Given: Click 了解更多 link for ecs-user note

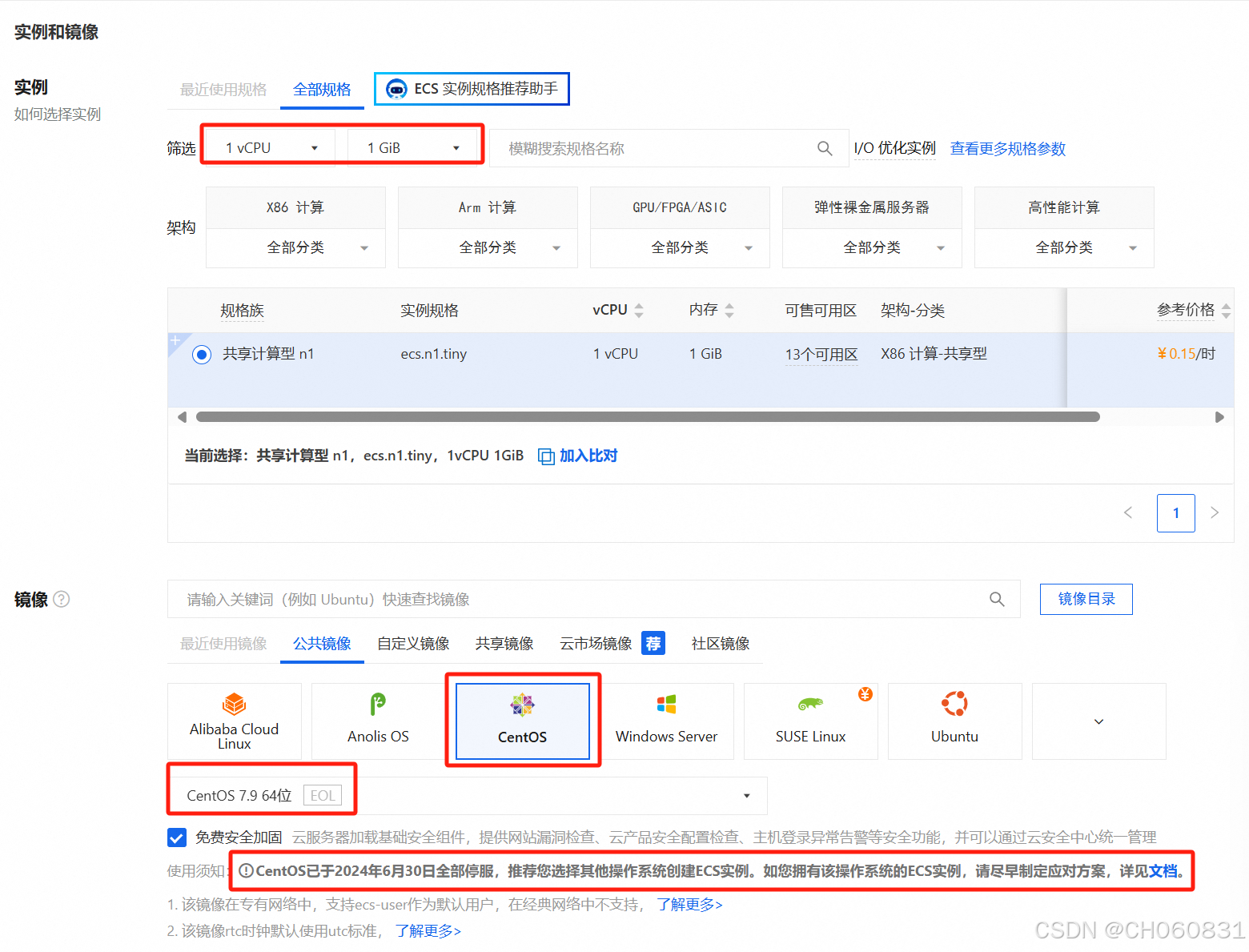Looking at the screenshot, I should click(689, 905).
